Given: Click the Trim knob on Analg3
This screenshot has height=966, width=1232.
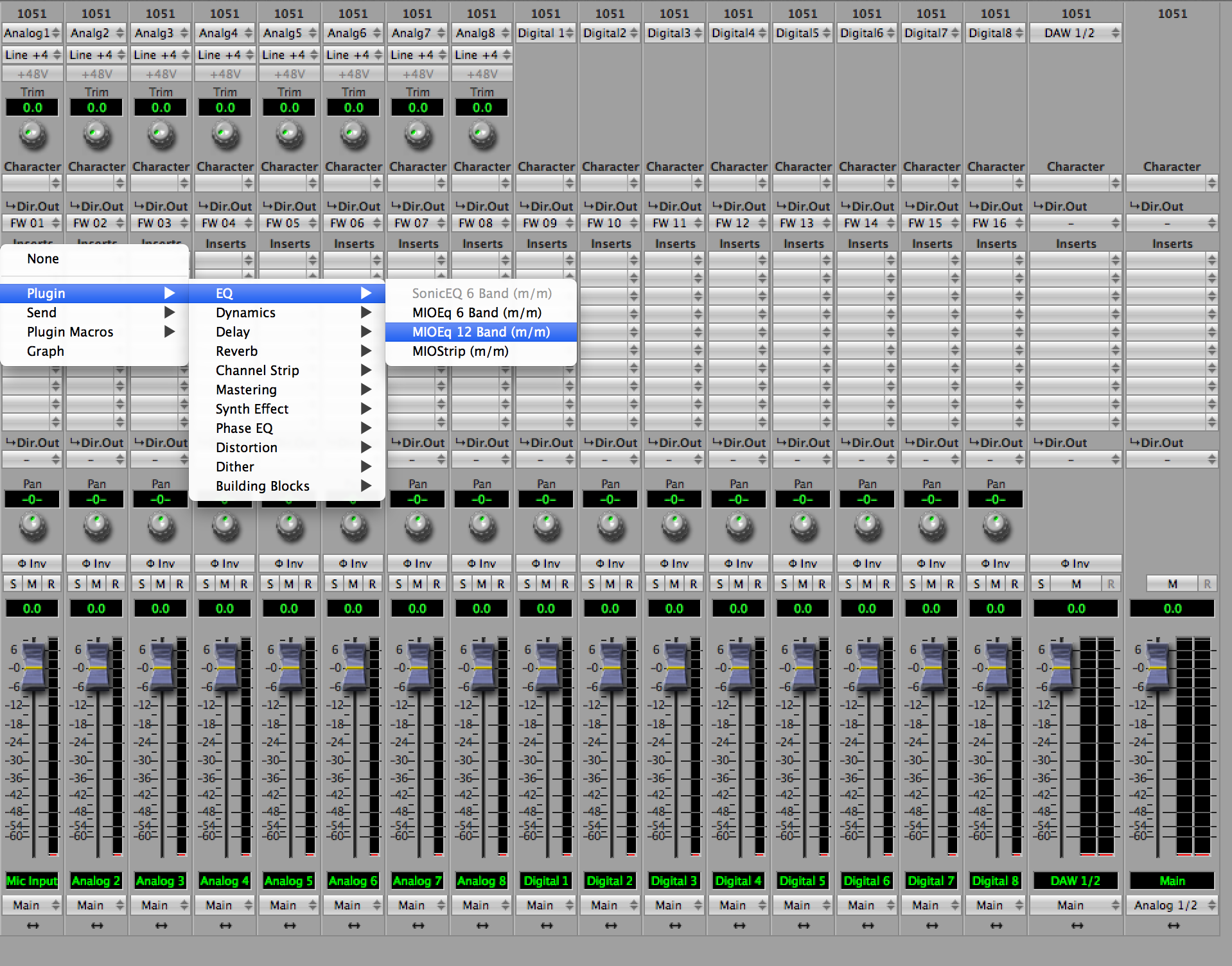Looking at the screenshot, I should (161, 135).
